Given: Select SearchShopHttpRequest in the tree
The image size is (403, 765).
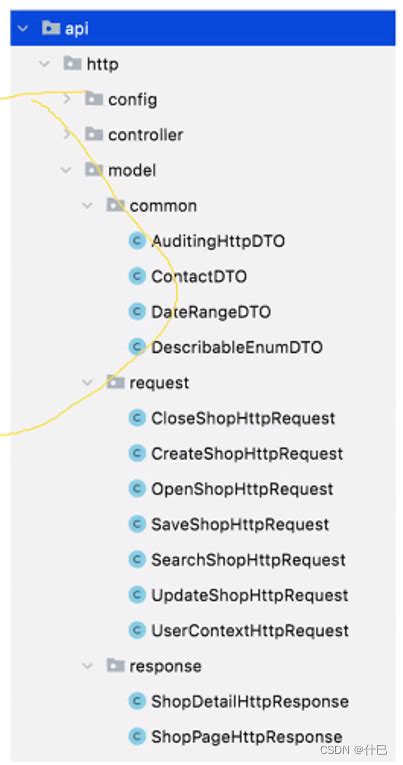Looking at the screenshot, I should click(248, 560).
